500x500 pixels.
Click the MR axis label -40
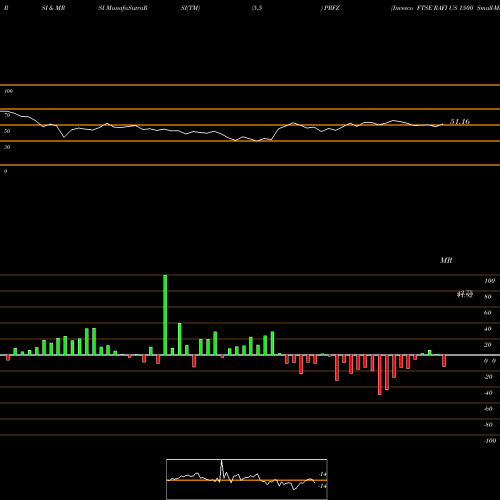pyautogui.click(x=488, y=393)
